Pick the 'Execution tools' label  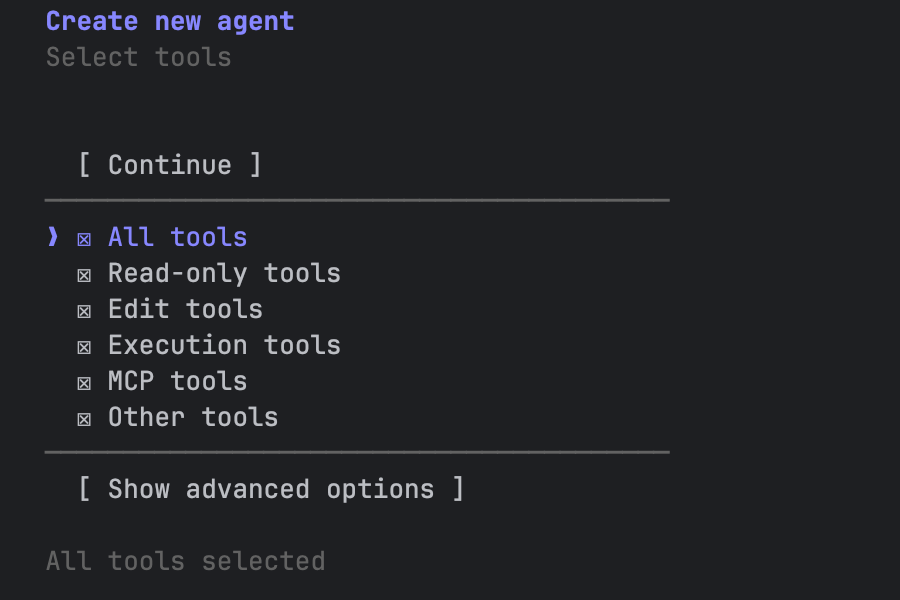point(224,345)
